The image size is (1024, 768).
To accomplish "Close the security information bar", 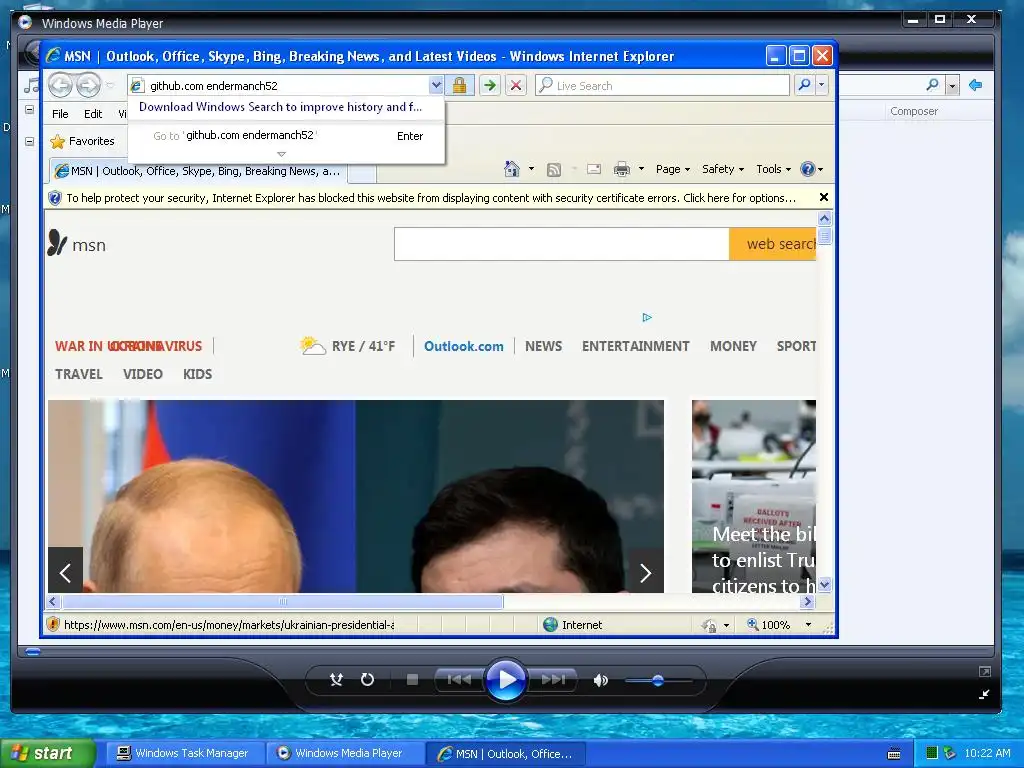I will pos(824,197).
